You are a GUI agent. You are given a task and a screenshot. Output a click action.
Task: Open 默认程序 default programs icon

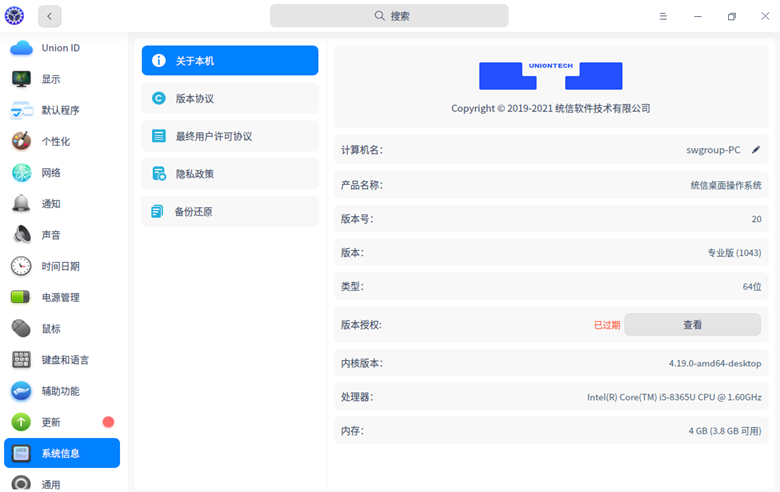[x=21, y=110]
